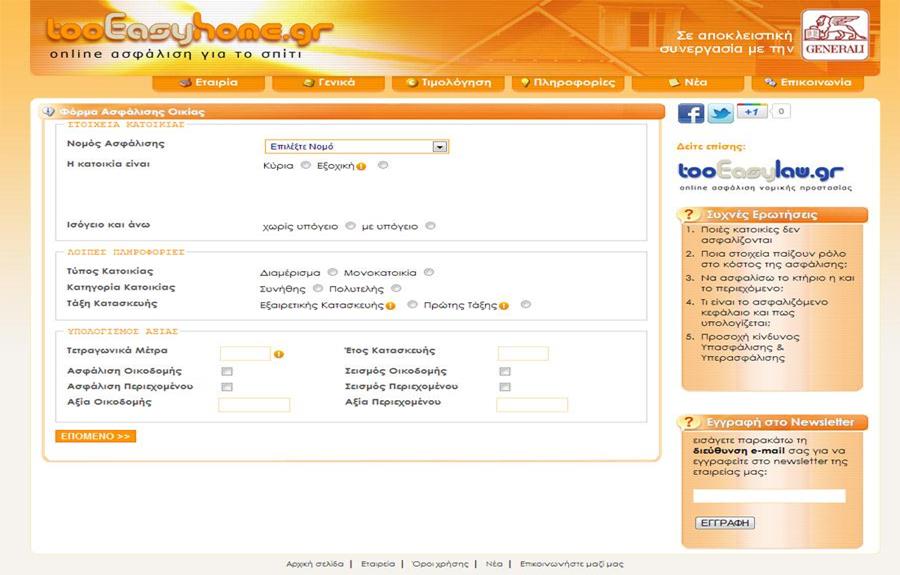Click question mark icon of Συχνές Ερωτήσεις
Viewport: 900px width, 575px height.
(688, 215)
